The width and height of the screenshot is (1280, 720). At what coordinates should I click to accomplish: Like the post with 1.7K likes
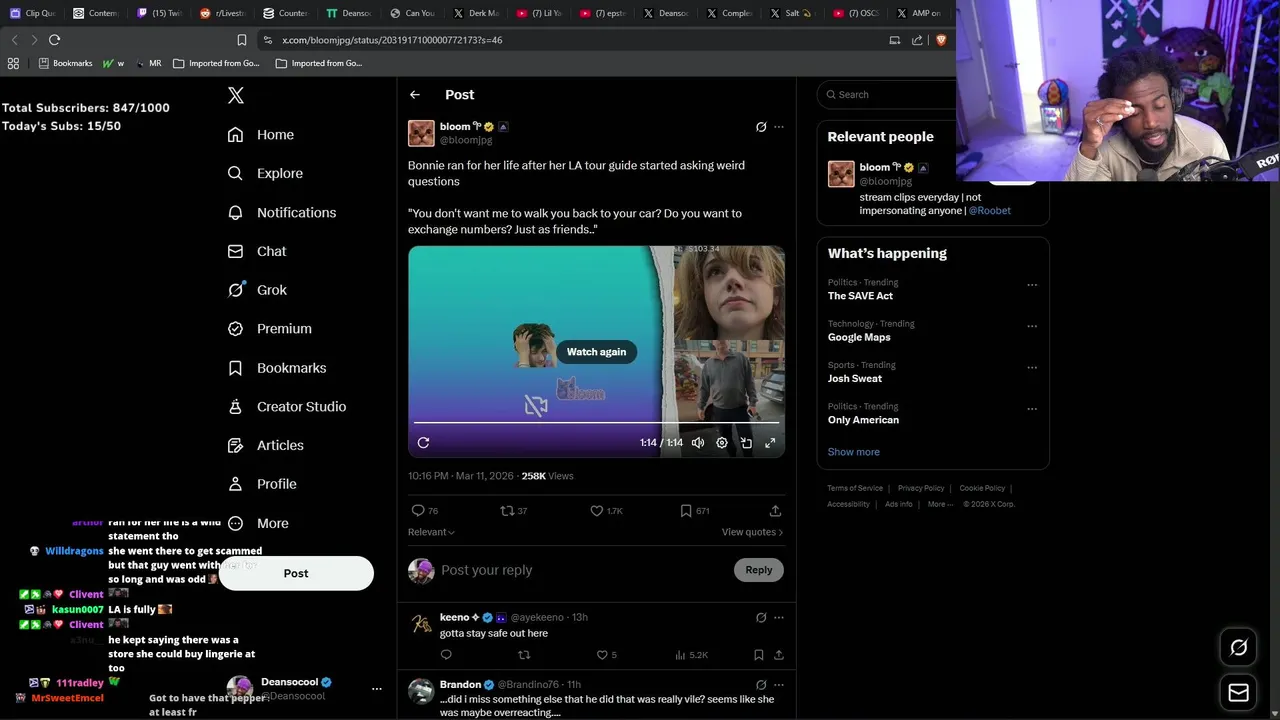(606, 510)
